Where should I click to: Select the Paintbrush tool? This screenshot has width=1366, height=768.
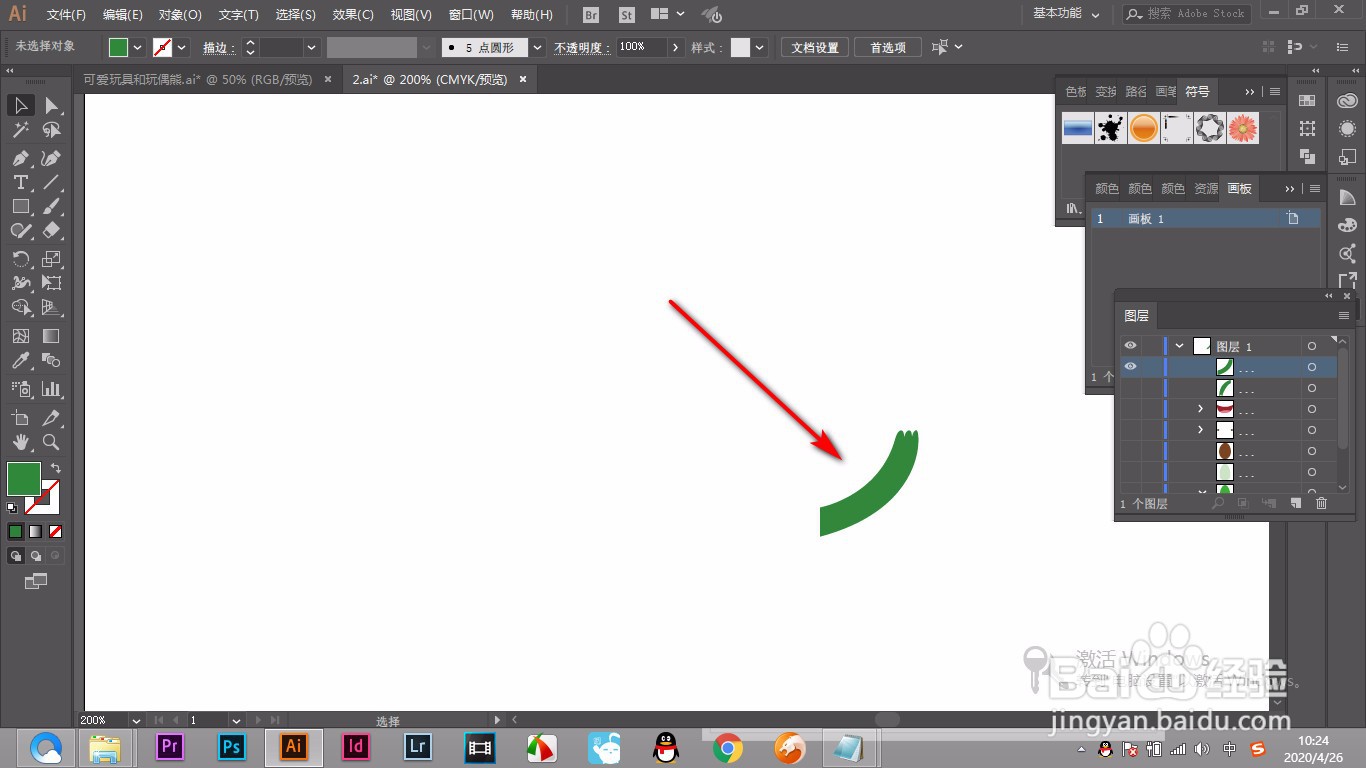click(51, 206)
